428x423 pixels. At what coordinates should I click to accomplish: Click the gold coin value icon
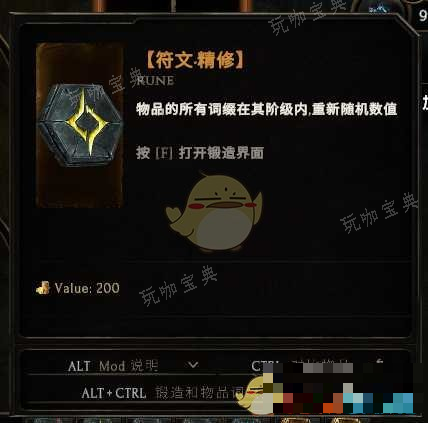click(43, 288)
